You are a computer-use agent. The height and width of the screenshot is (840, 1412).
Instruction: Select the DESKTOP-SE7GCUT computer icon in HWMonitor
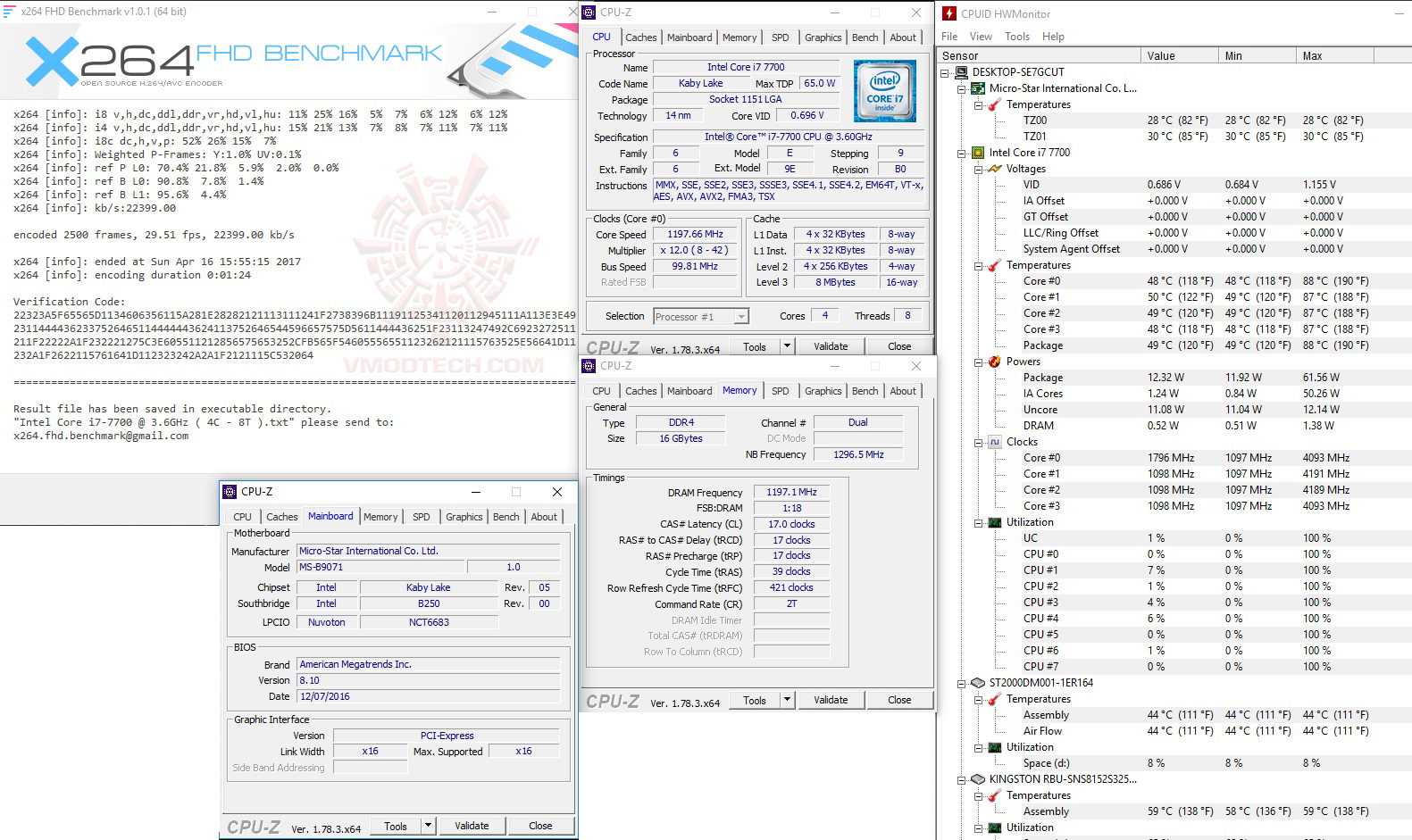click(961, 72)
